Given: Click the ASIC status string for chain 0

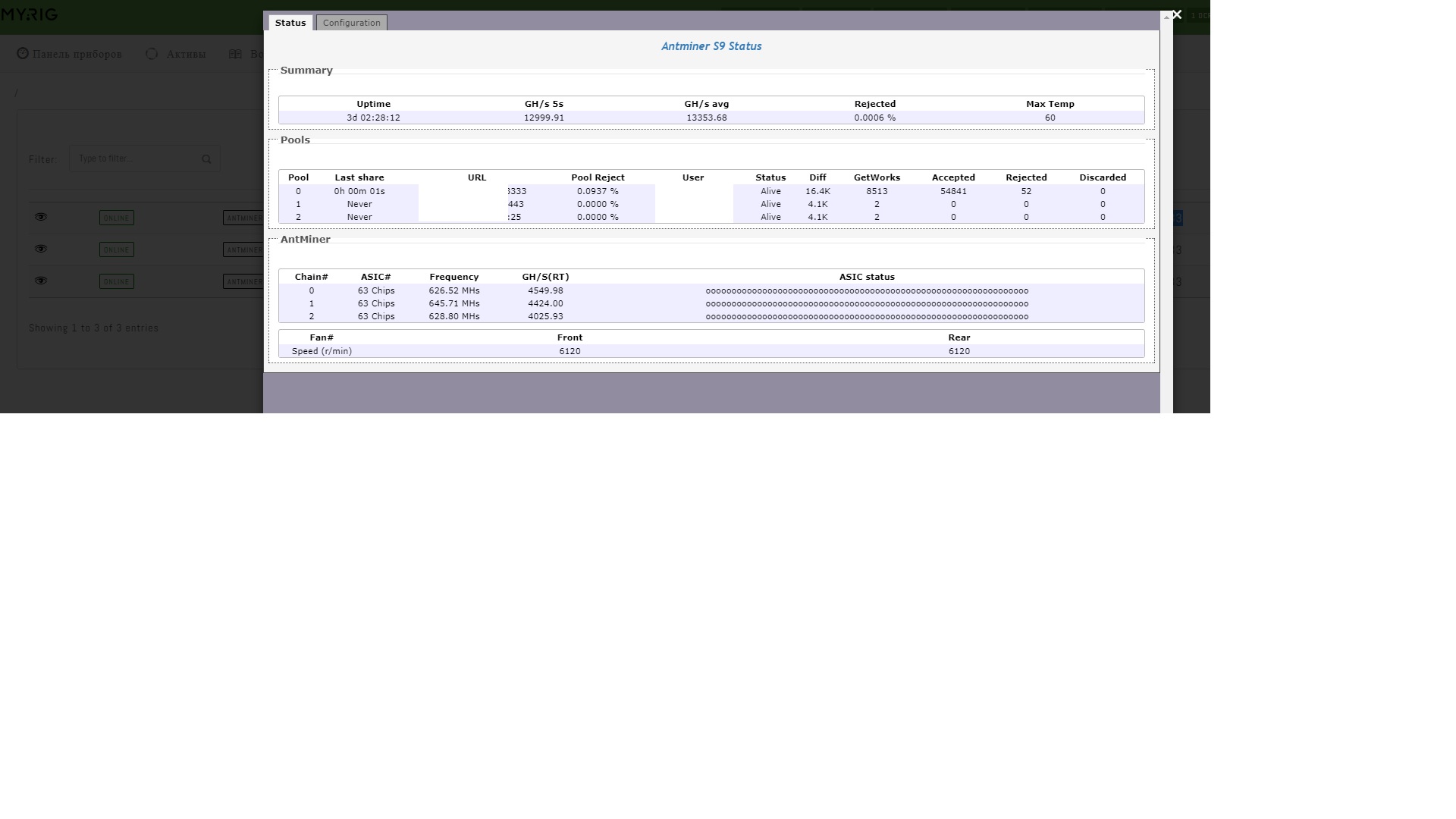Looking at the screenshot, I should click(x=867, y=291).
